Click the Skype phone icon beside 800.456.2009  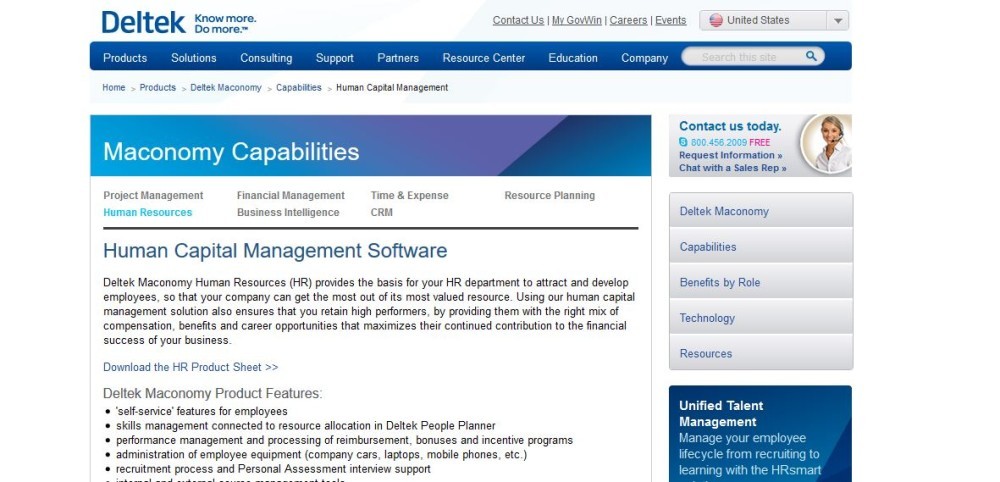tap(683, 143)
